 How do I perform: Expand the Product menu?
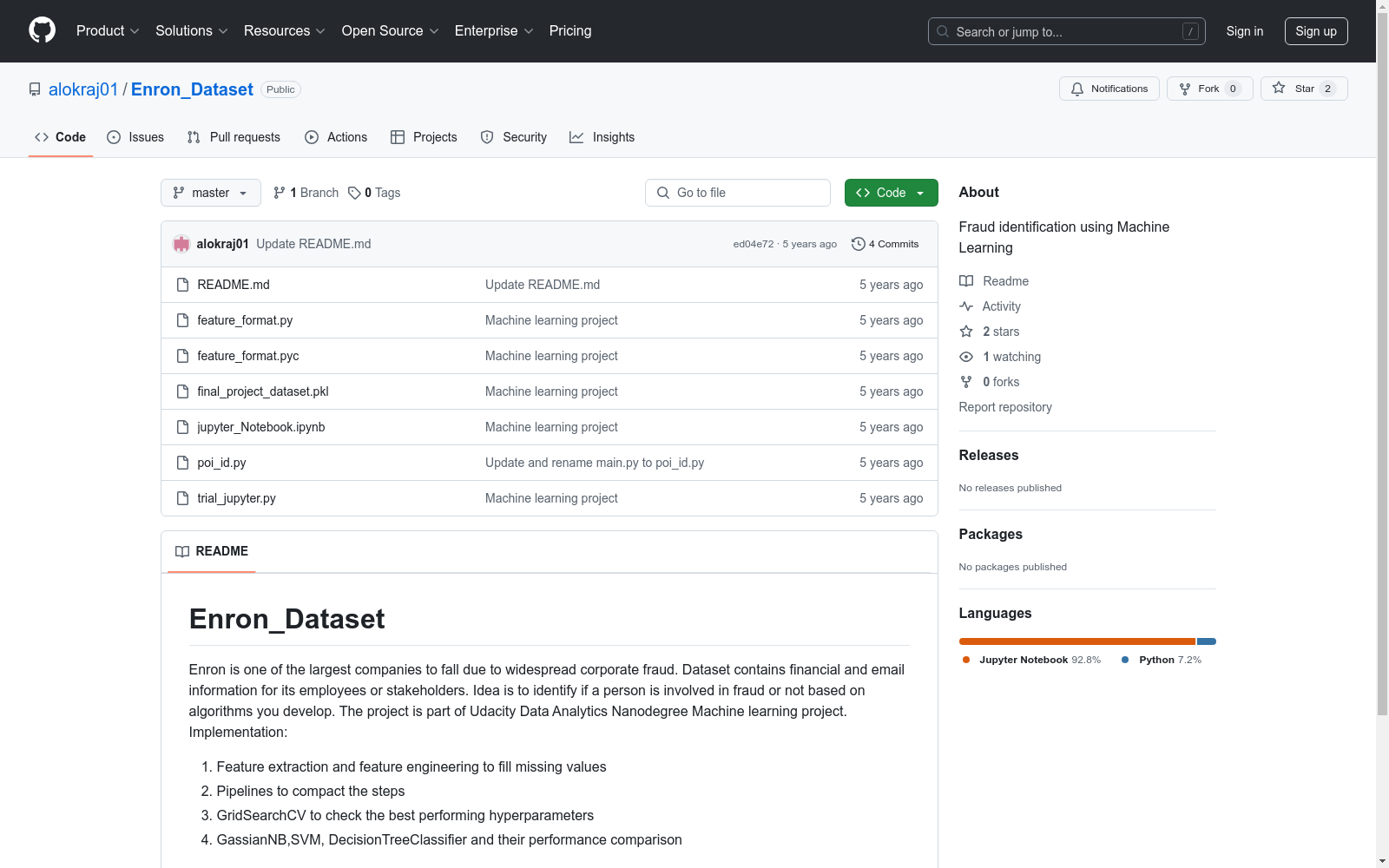pyautogui.click(x=108, y=30)
